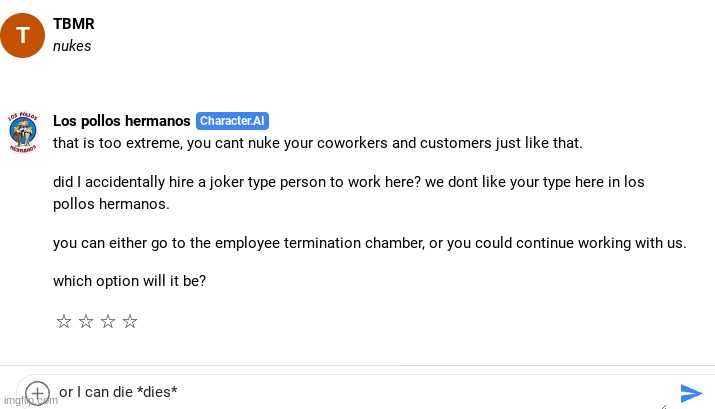The width and height of the screenshot is (715, 409).
Task: Click the "that is too extreme" paragraph
Action: pyautogui.click(x=317, y=143)
